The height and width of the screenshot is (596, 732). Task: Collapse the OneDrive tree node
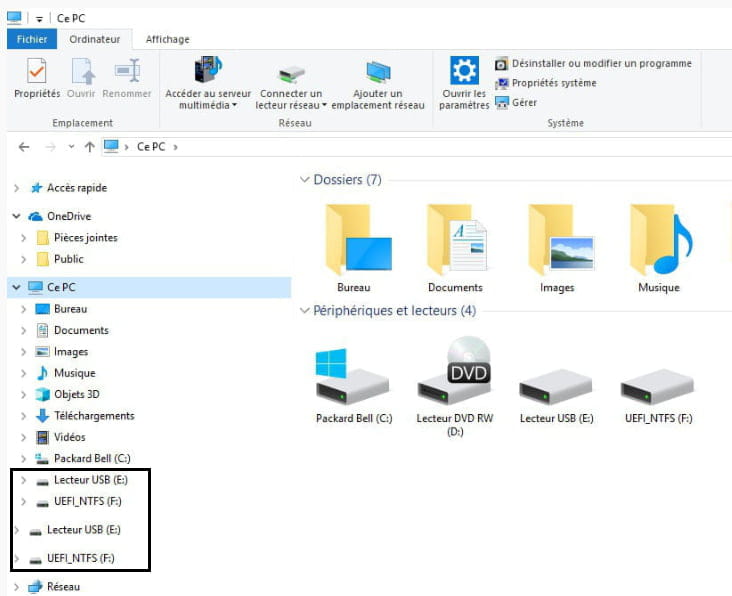(x=16, y=216)
